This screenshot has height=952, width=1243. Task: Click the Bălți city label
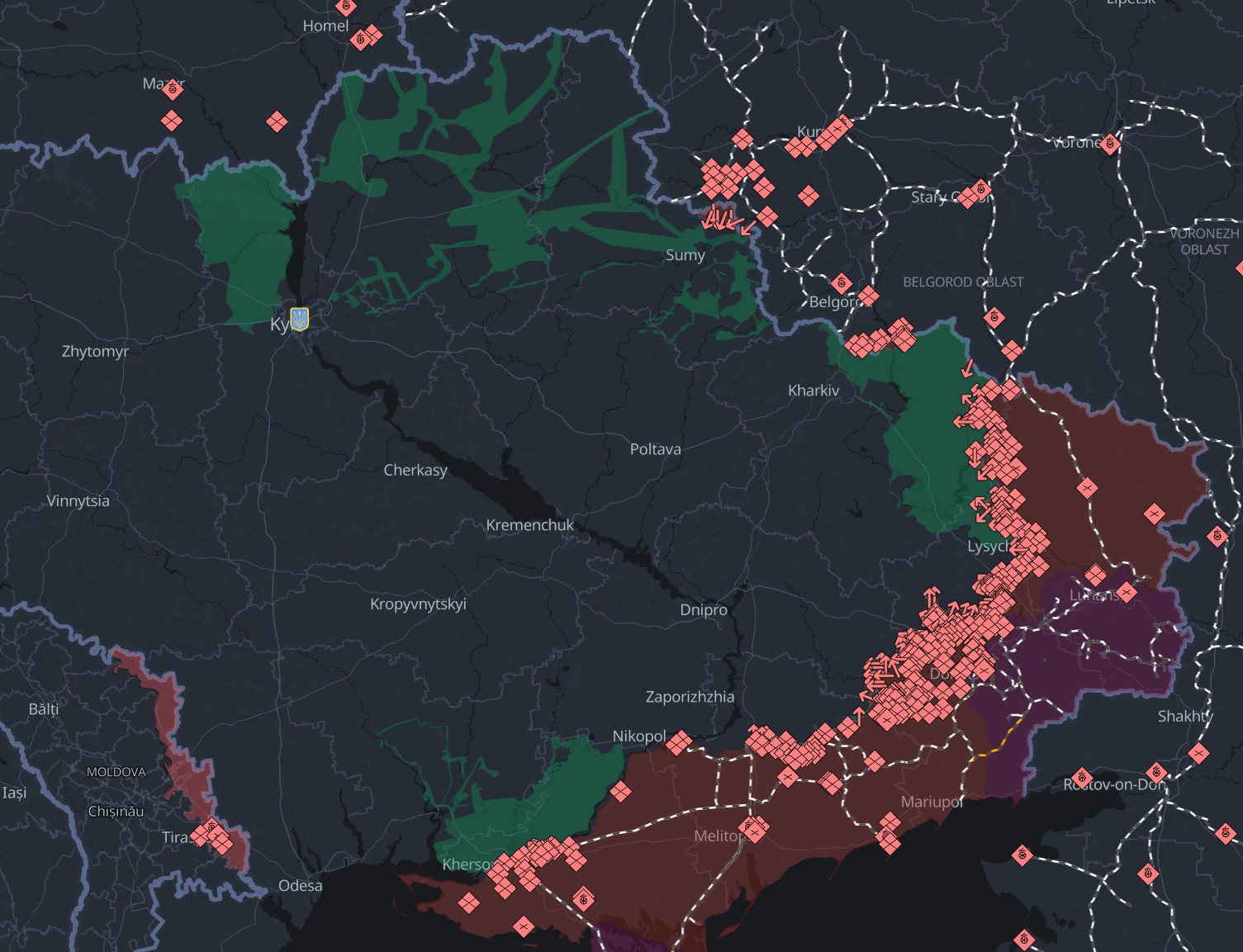pyautogui.click(x=44, y=708)
